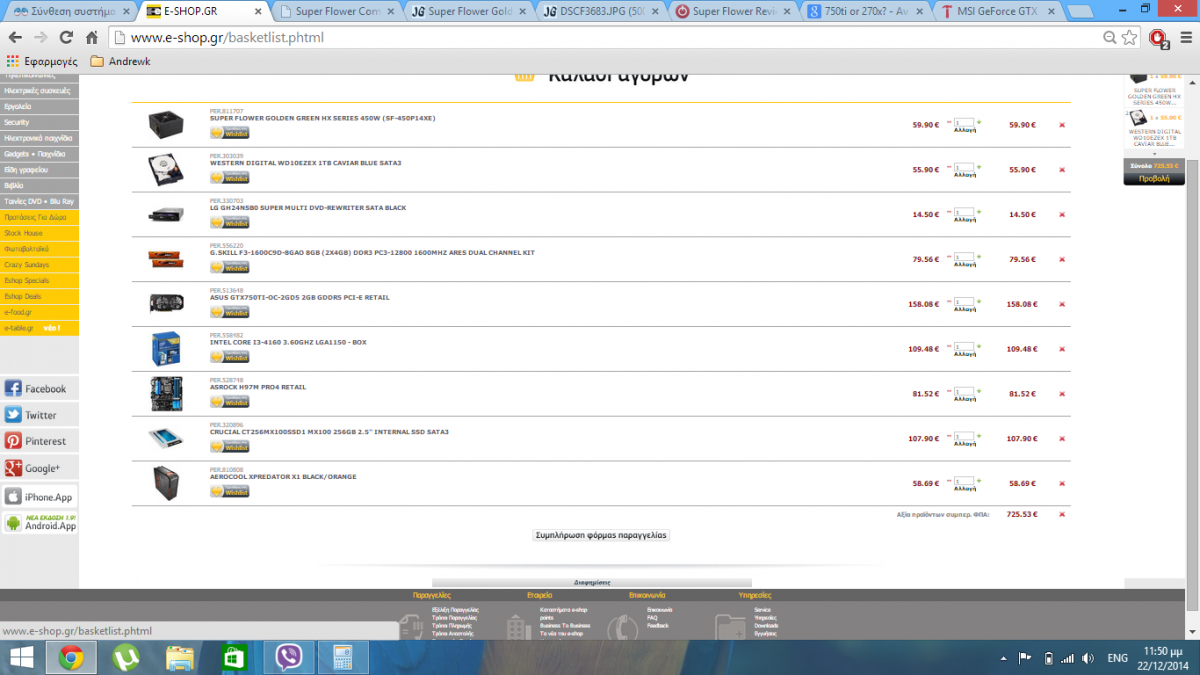Remove the G.Skill RAM kit from basket
The image size is (1200, 675).
[1062, 259]
